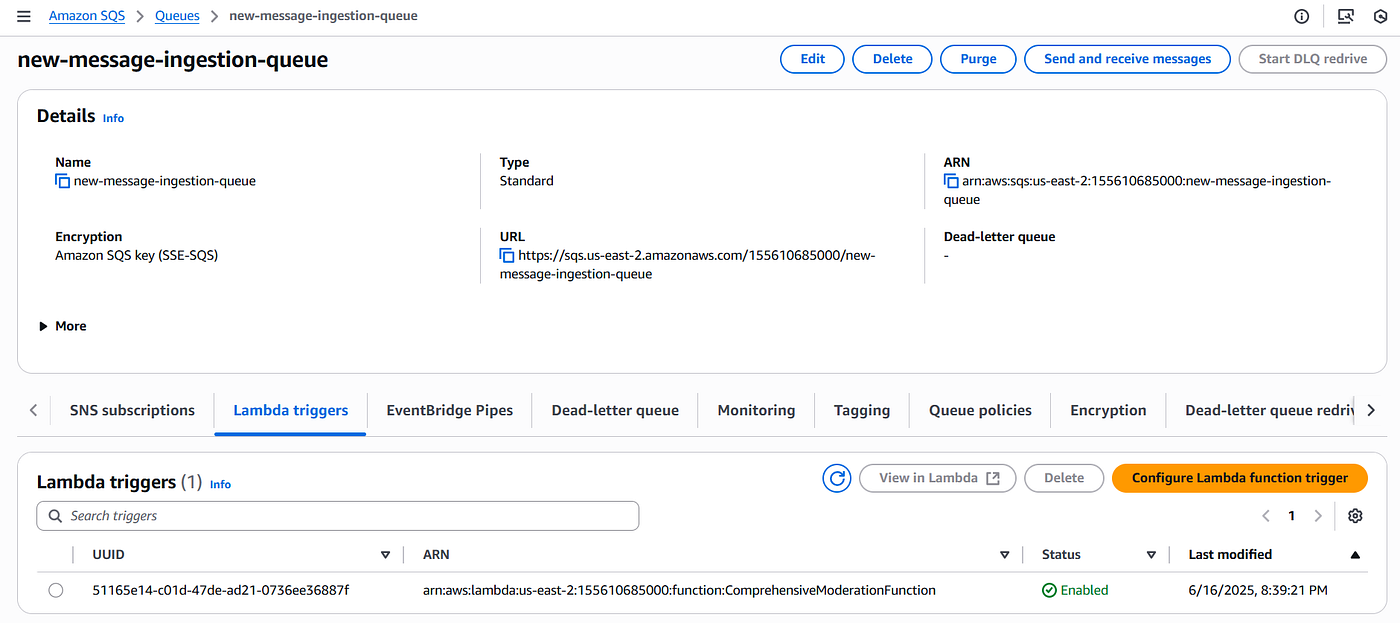Click the Amazon SQS key (SSE-SQS) value
Screen dimensions: 1400x623
136,256
